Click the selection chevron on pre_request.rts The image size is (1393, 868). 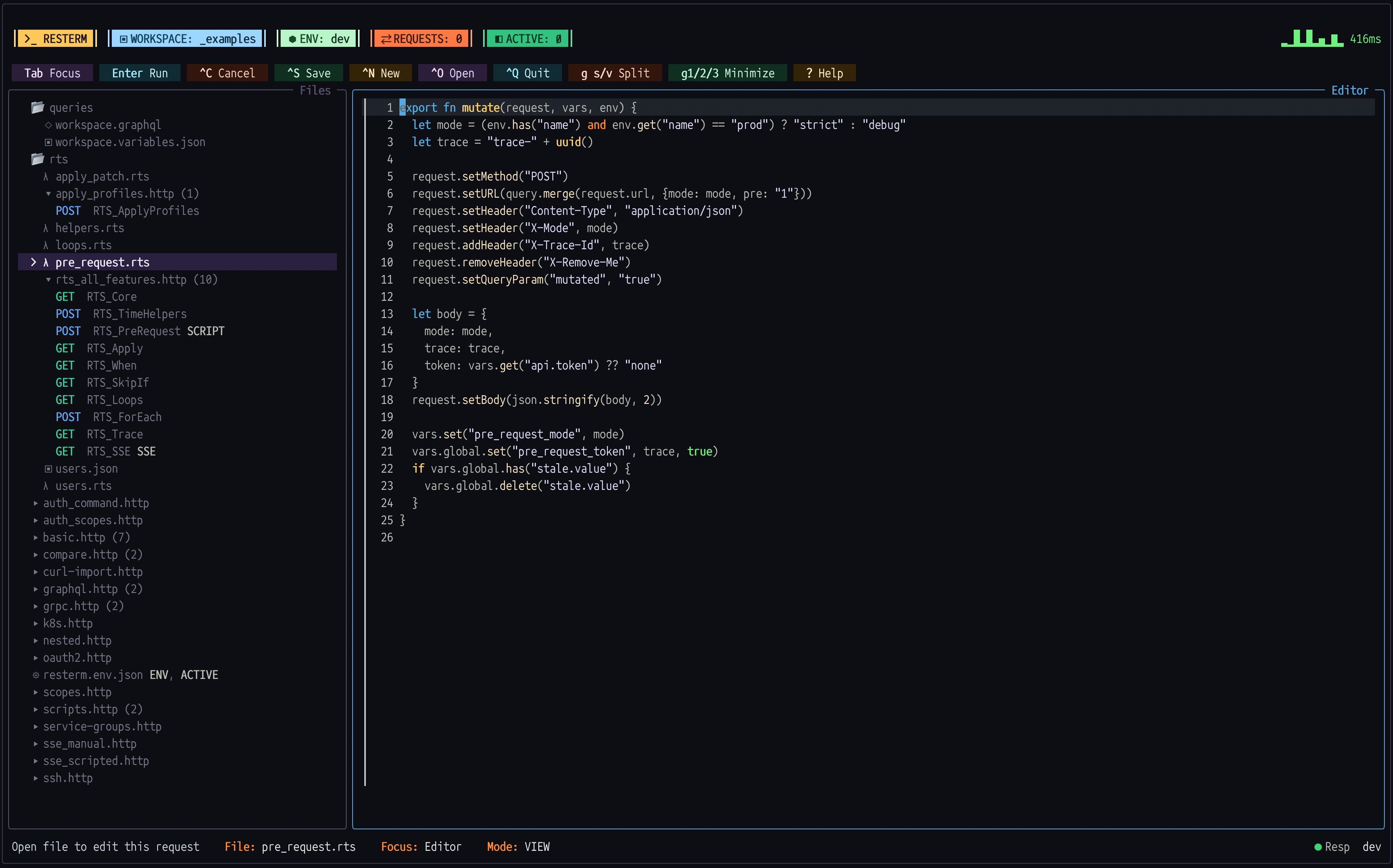[33, 263]
